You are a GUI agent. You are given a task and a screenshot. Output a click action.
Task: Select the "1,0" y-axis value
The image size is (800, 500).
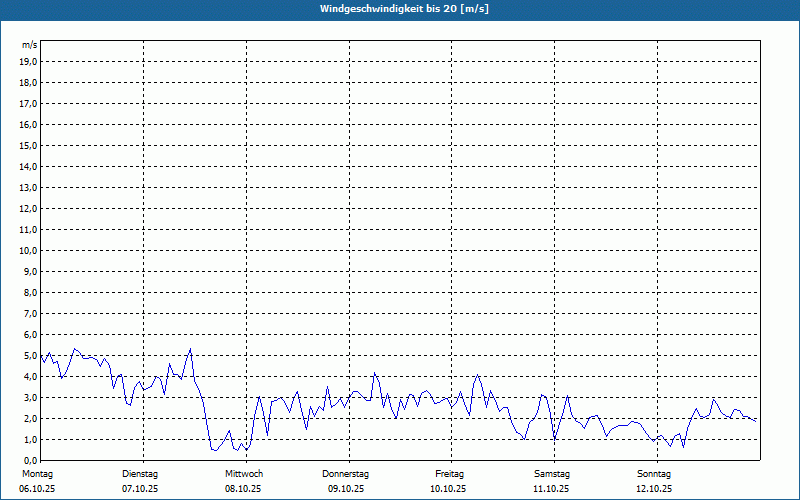[x=30, y=439]
